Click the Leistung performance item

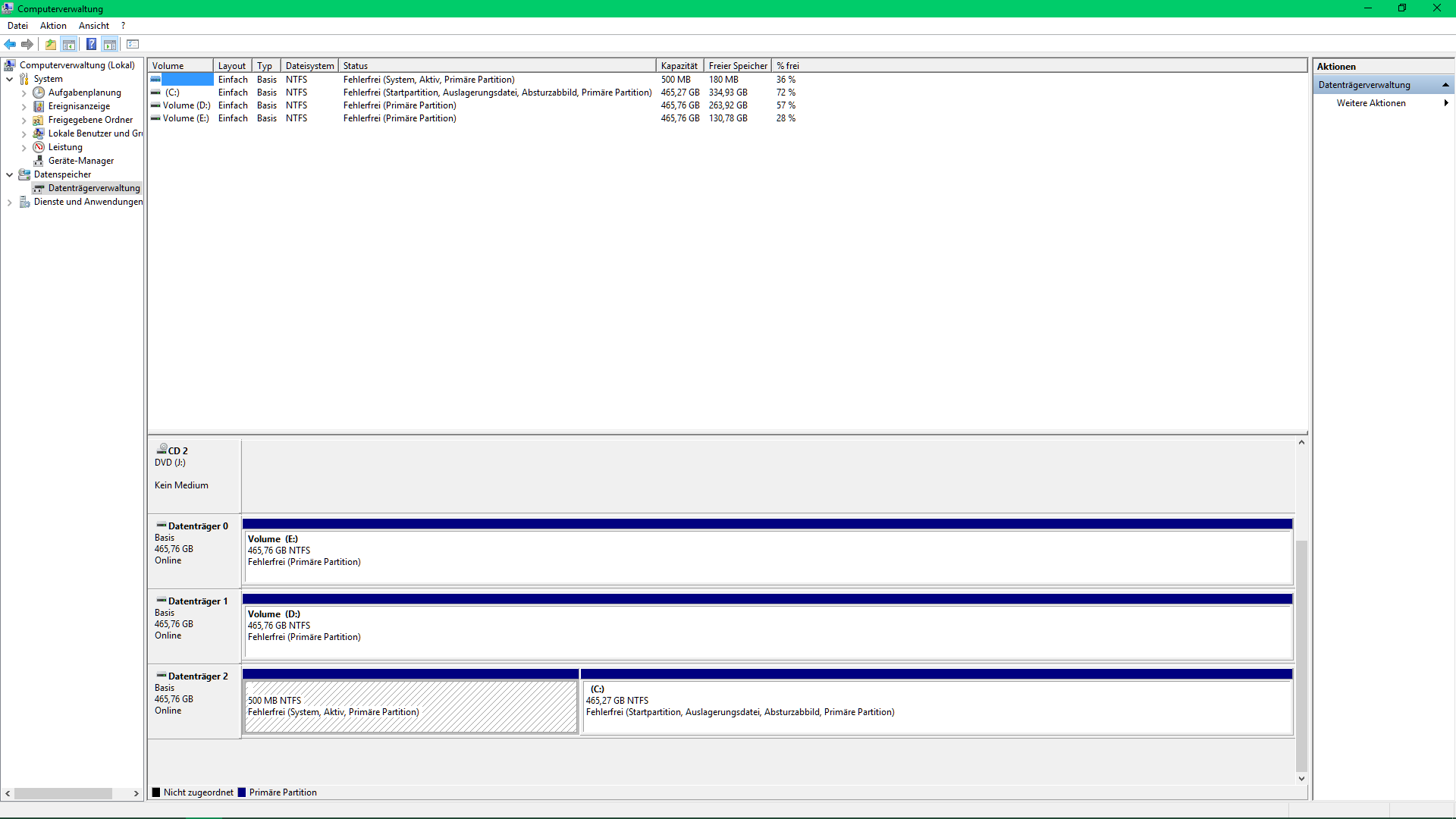pyautogui.click(x=65, y=147)
